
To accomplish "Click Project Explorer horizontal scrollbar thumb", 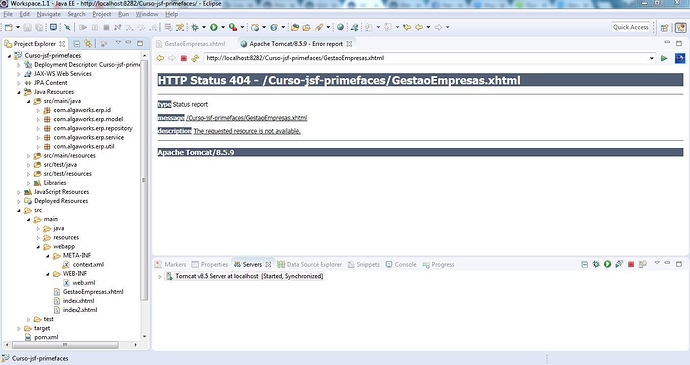I will tap(65, 345).
